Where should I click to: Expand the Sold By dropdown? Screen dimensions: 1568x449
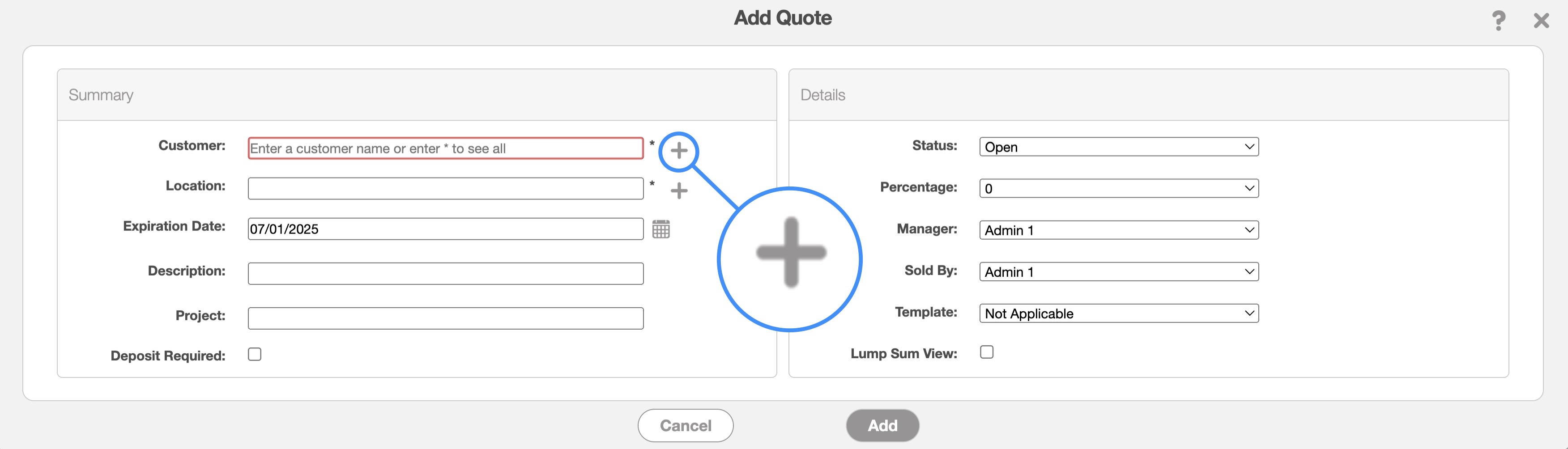1118,271
